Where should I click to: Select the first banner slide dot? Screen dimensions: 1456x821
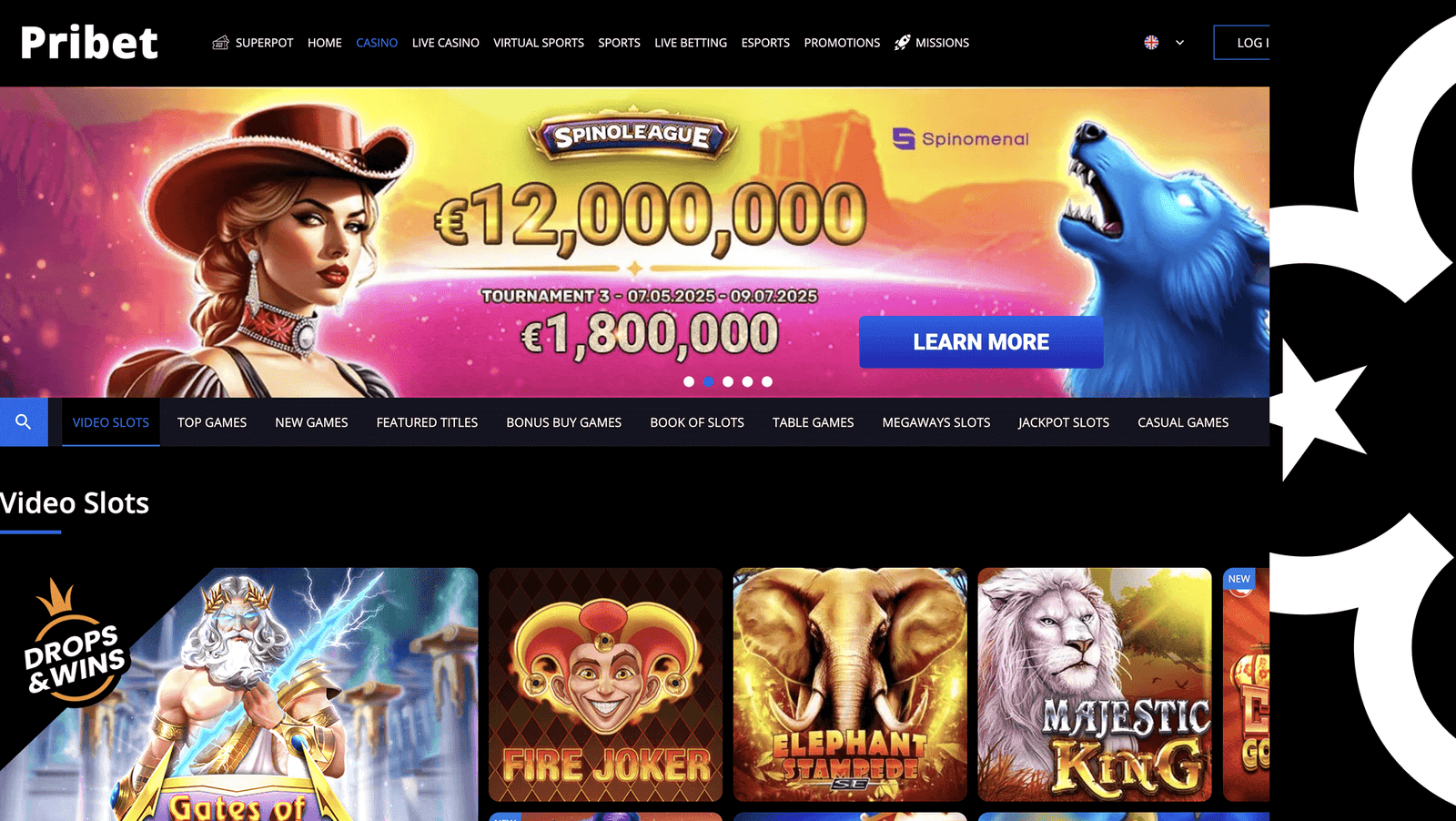coord(689,381)
